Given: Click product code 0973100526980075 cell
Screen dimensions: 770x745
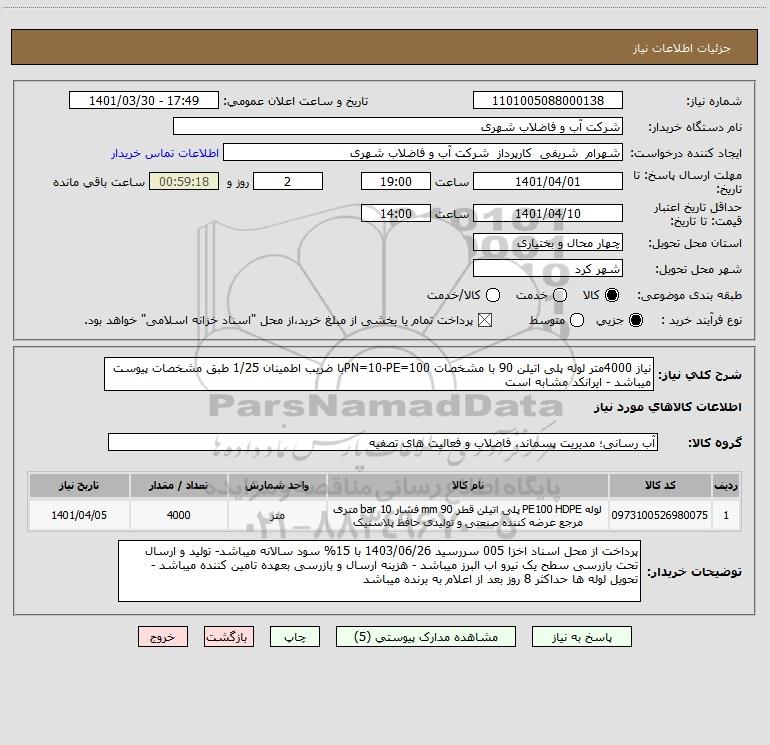Looking at the screenshot, I should pos(660,515).
